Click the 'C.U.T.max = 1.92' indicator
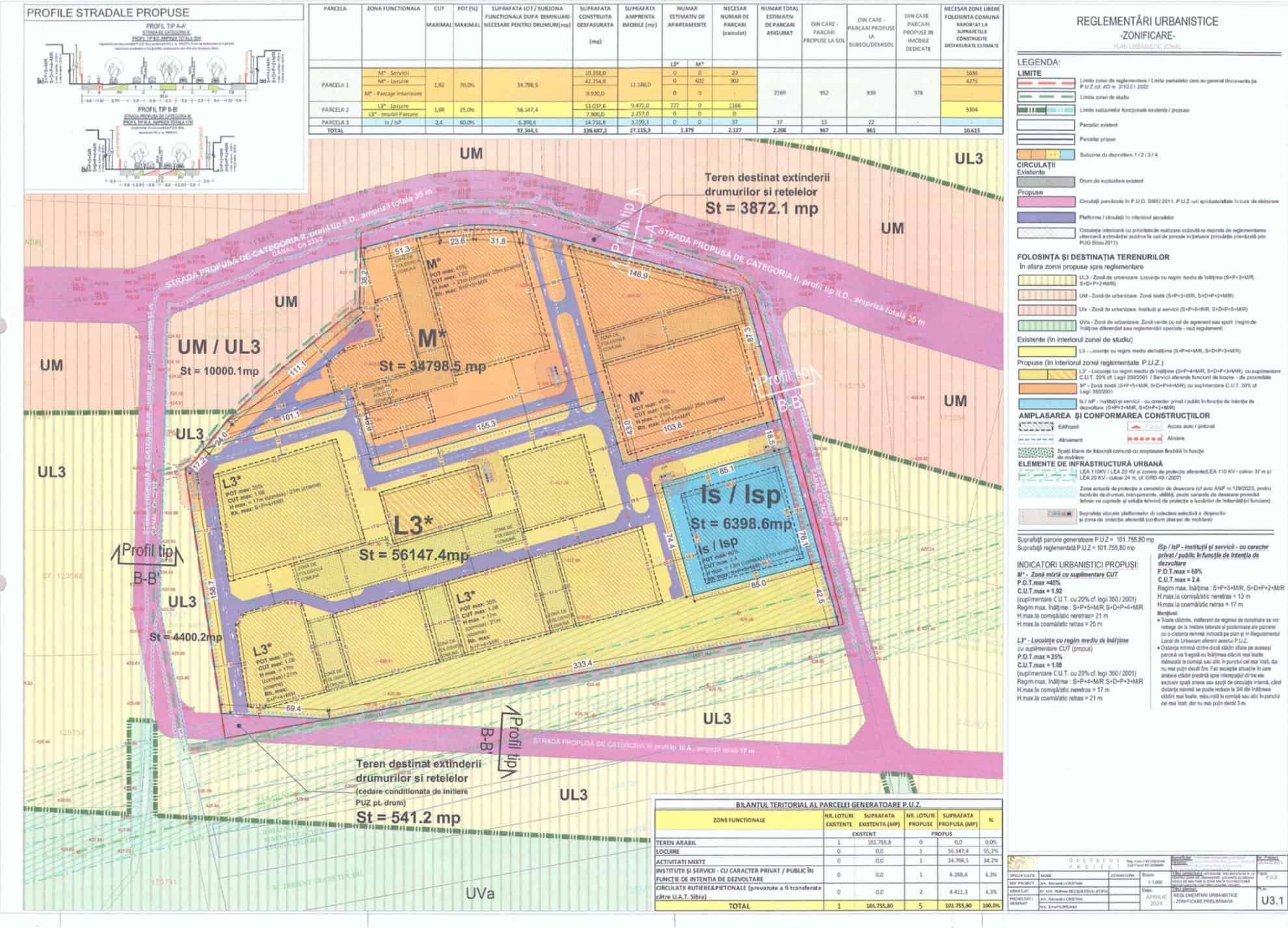 click(1040, 591)
